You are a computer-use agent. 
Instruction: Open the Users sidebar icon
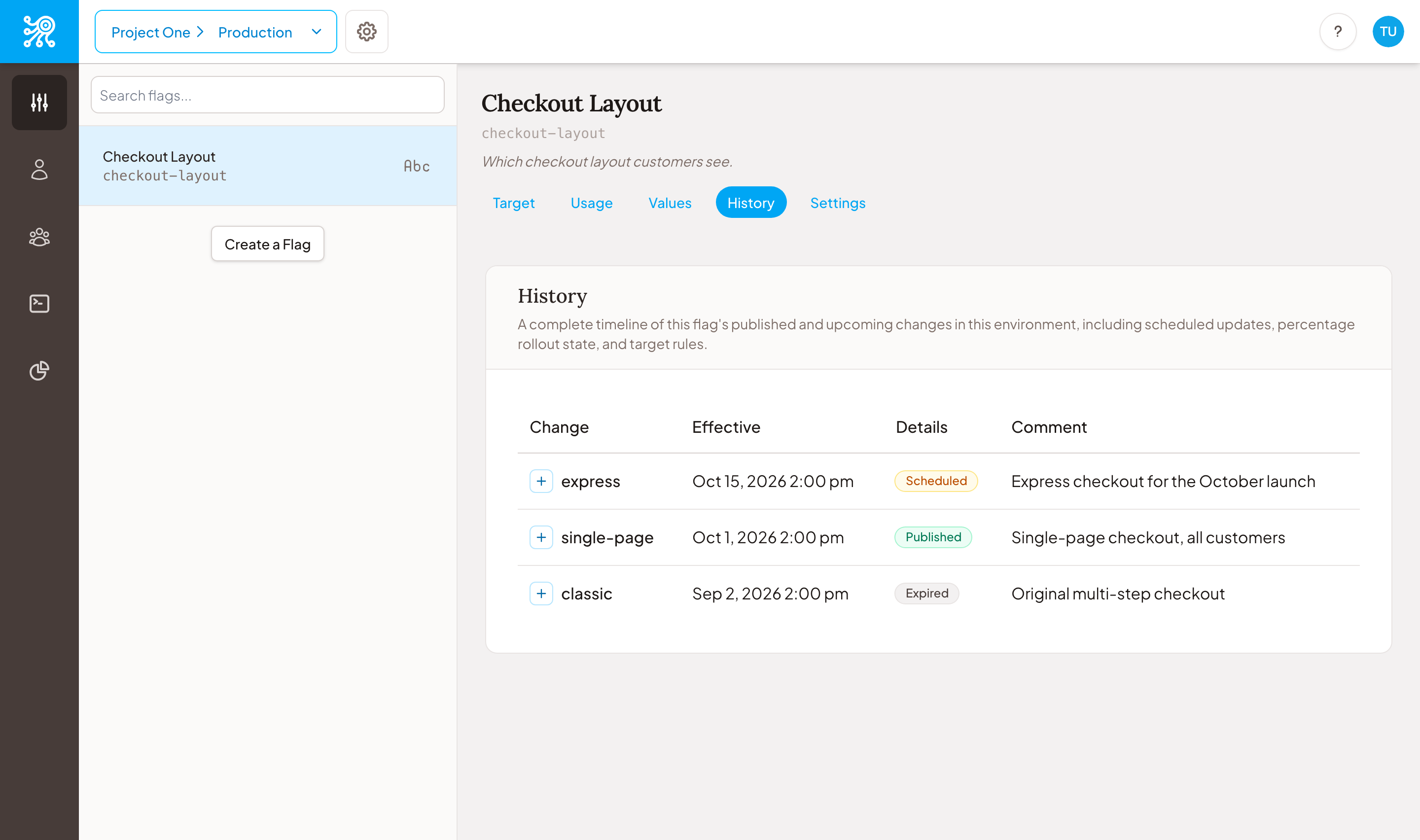tap(39, 169)
